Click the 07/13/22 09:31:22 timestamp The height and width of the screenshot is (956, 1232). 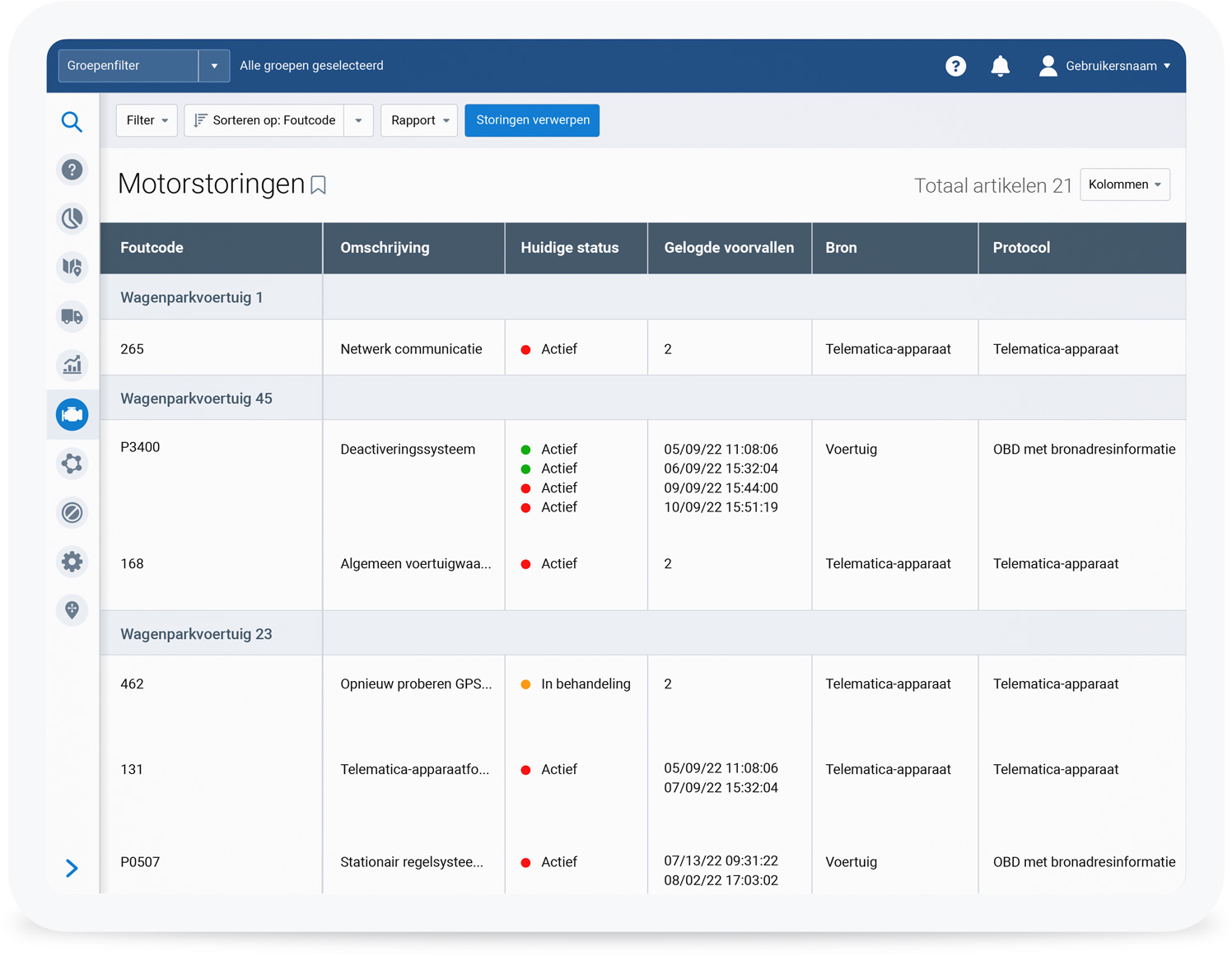(x=721, y=860)
